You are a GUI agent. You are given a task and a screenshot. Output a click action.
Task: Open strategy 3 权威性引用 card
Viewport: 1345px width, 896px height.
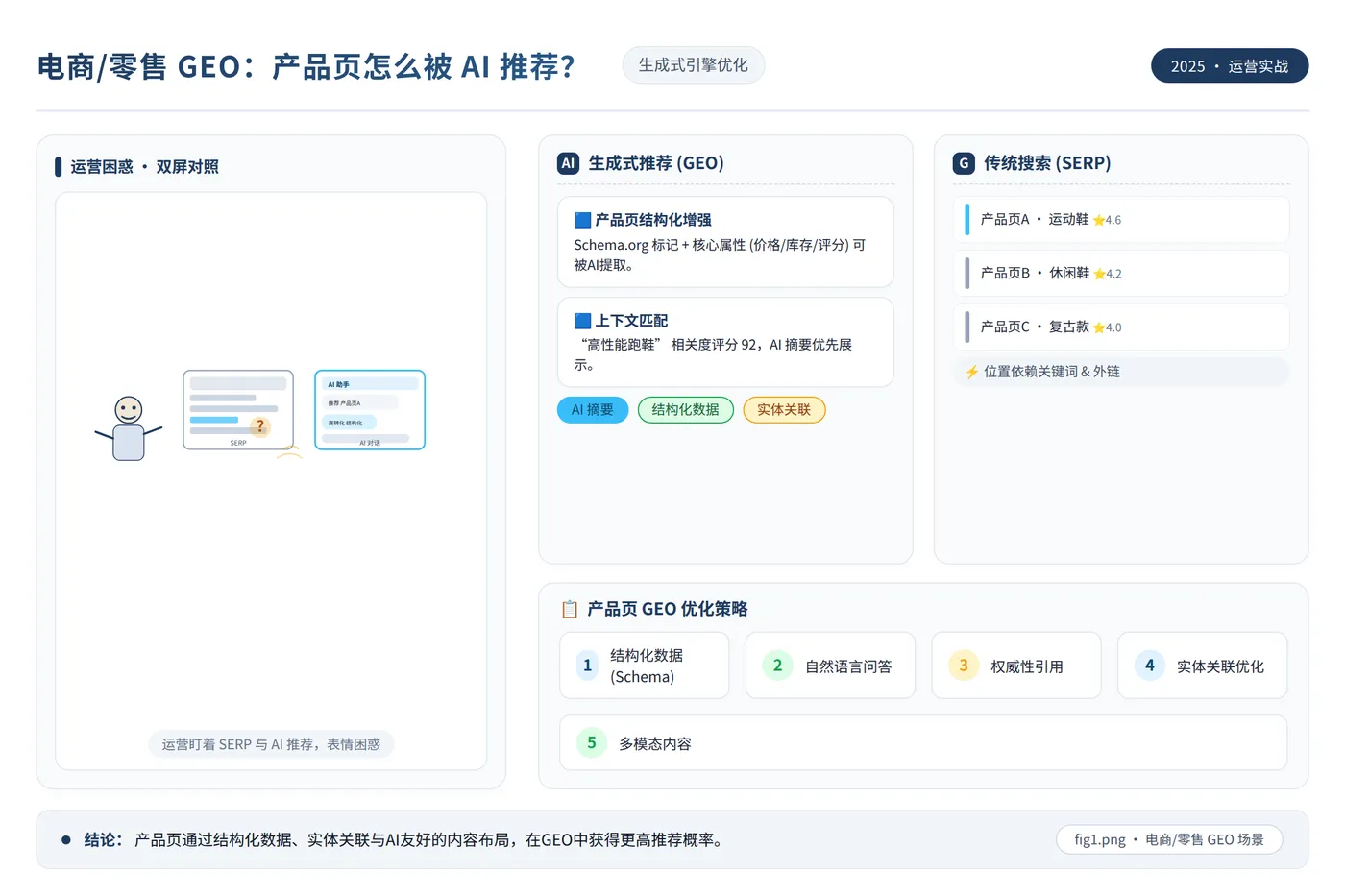[1016, 666]
